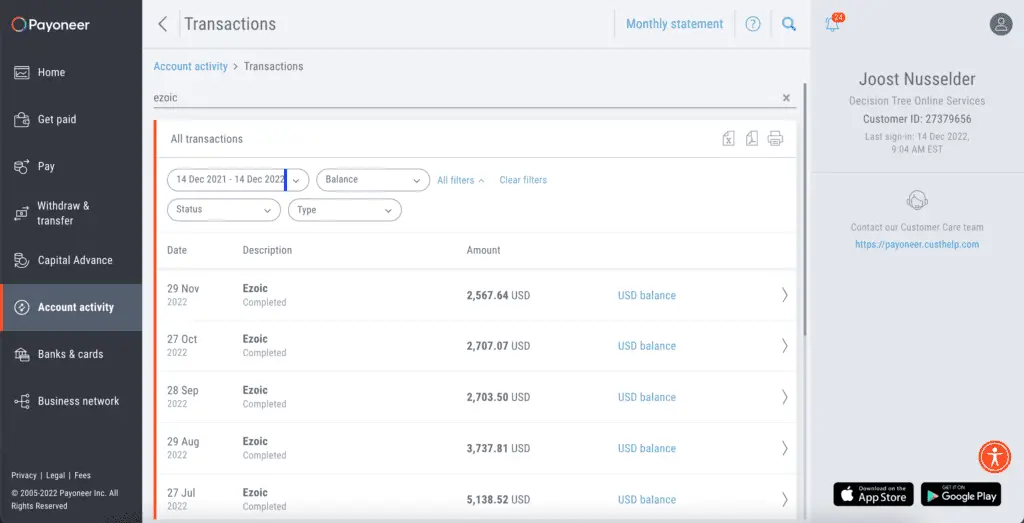Open Banks & cards in sidebar

pos(71,355)
